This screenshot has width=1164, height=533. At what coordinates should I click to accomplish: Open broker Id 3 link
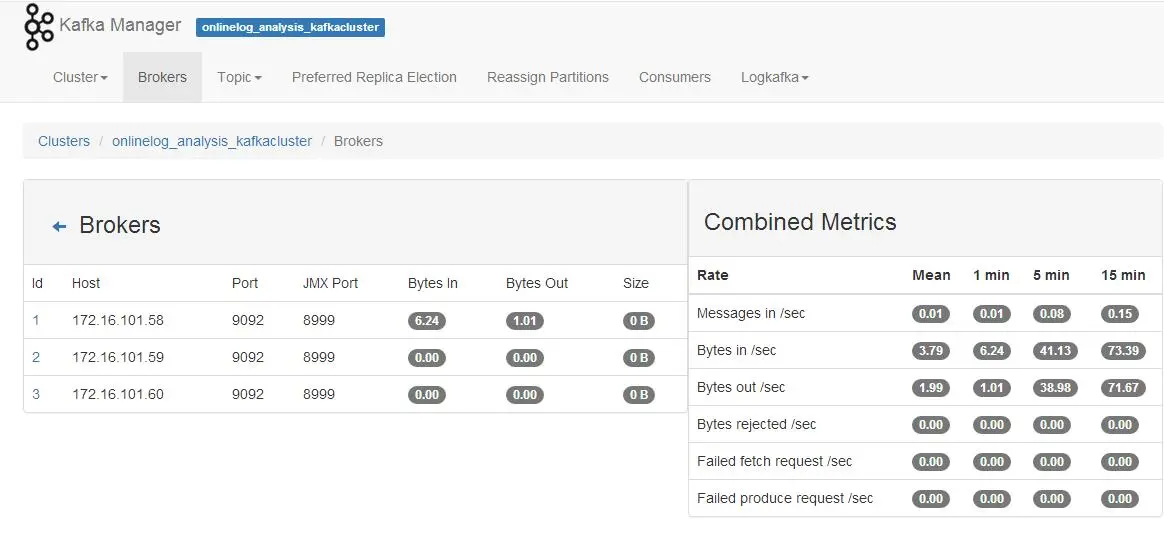36,394
